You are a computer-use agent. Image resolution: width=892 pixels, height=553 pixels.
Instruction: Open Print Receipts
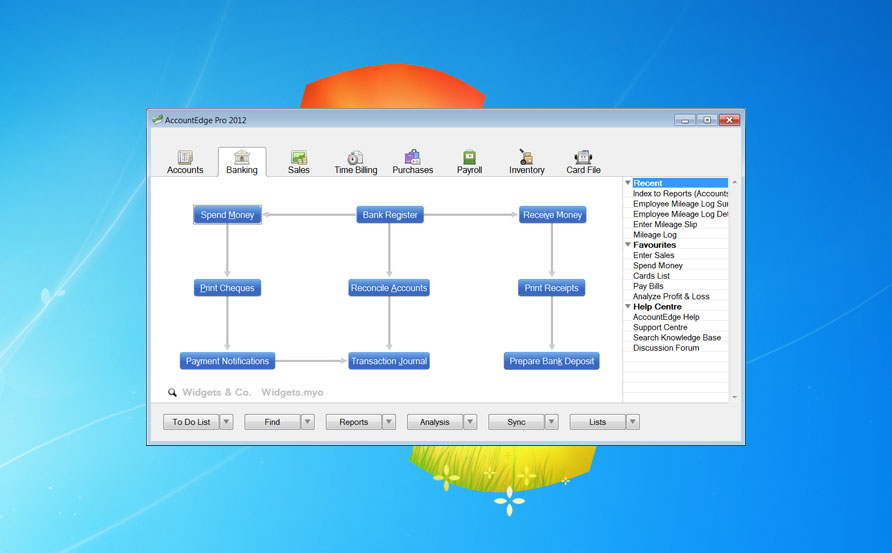point(551,288)
